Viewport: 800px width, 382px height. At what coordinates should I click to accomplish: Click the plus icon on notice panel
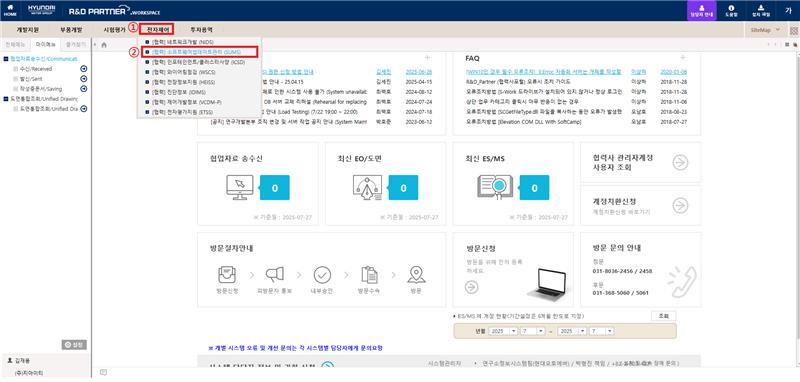tap(427, 58)
